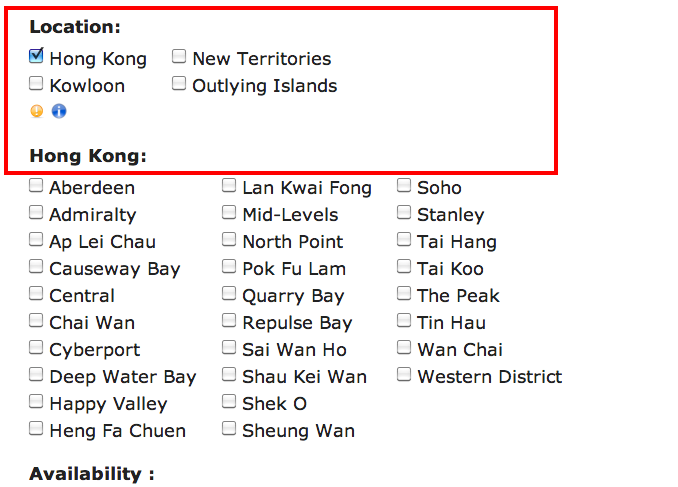
Task: Check the Causeway Bay checkbox
Action: pyautogui.click(x=36, y=266)
